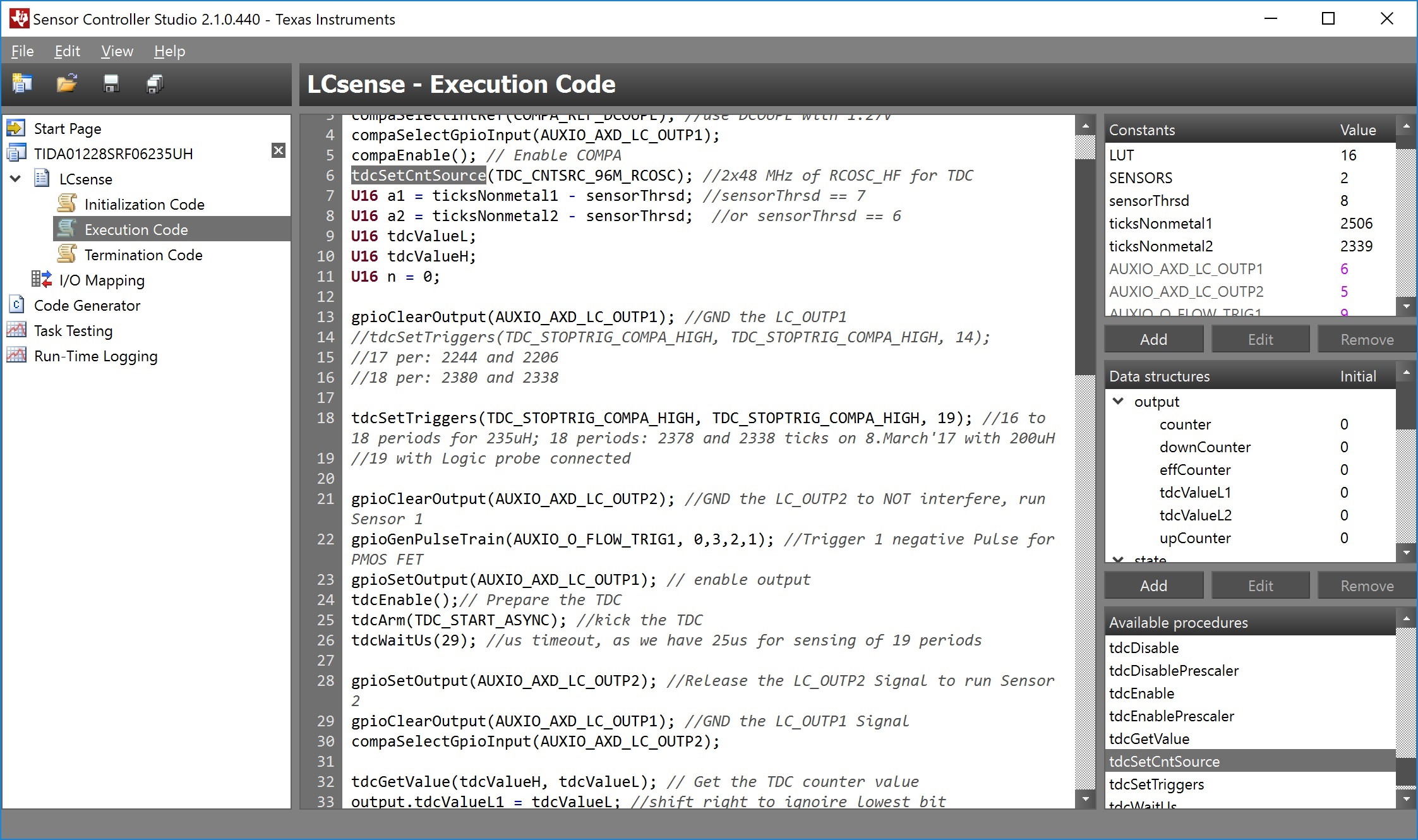Open the View menu
The width and height of the screenshot is (1418, 840).
coord(117,51)
